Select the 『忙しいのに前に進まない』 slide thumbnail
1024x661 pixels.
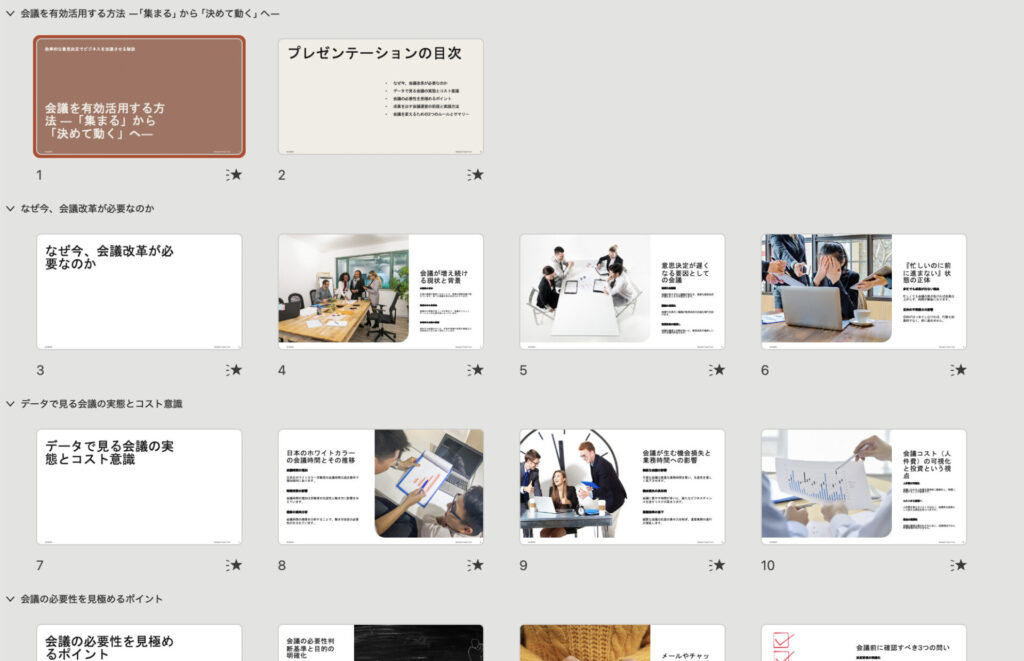864,291
